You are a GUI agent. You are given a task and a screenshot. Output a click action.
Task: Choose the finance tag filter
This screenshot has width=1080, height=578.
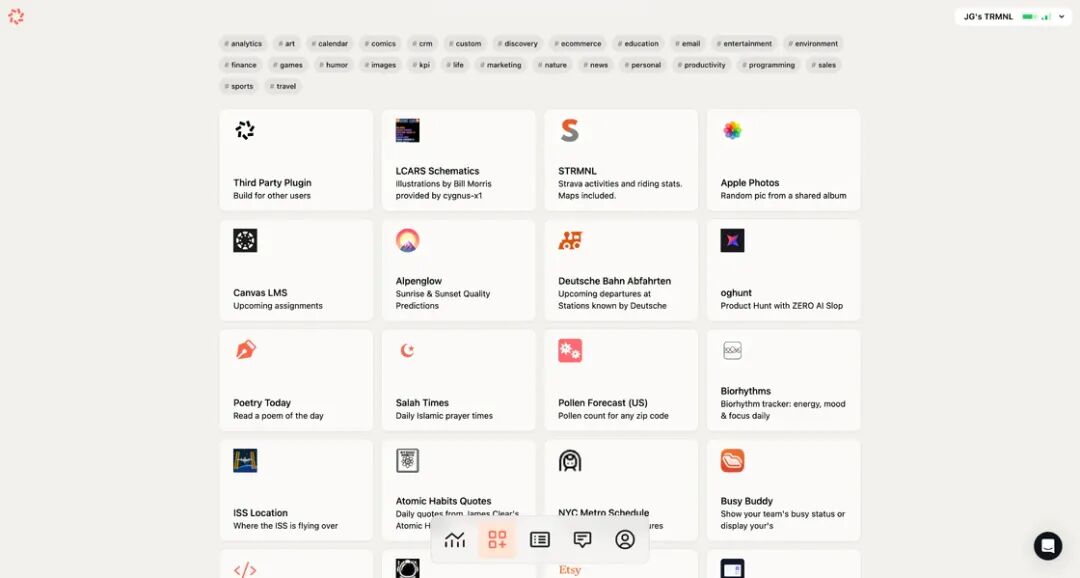pyautogui.click(x=240, y=65)
